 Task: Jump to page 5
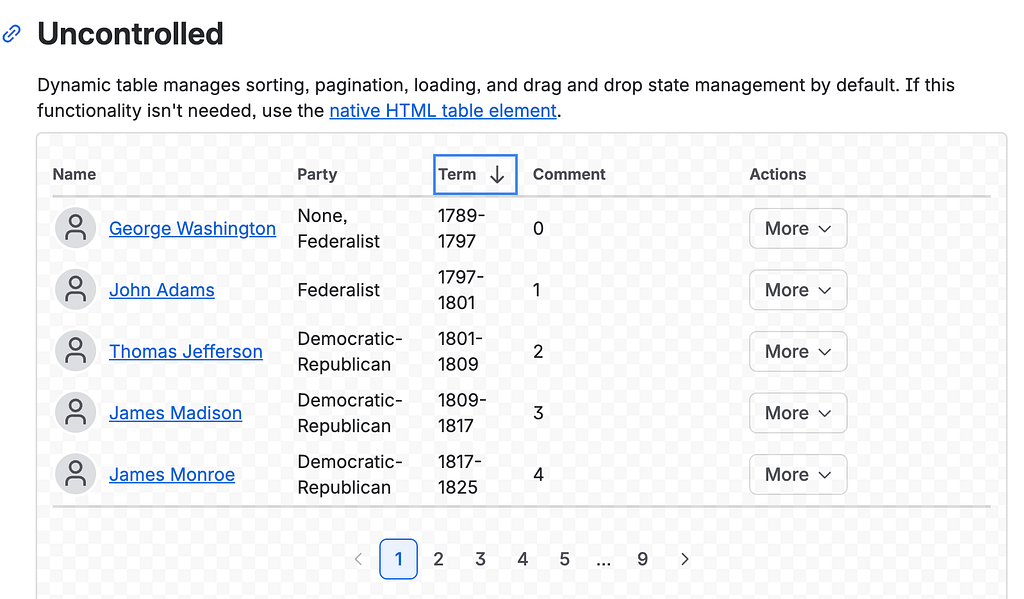[x=564, y=559]
